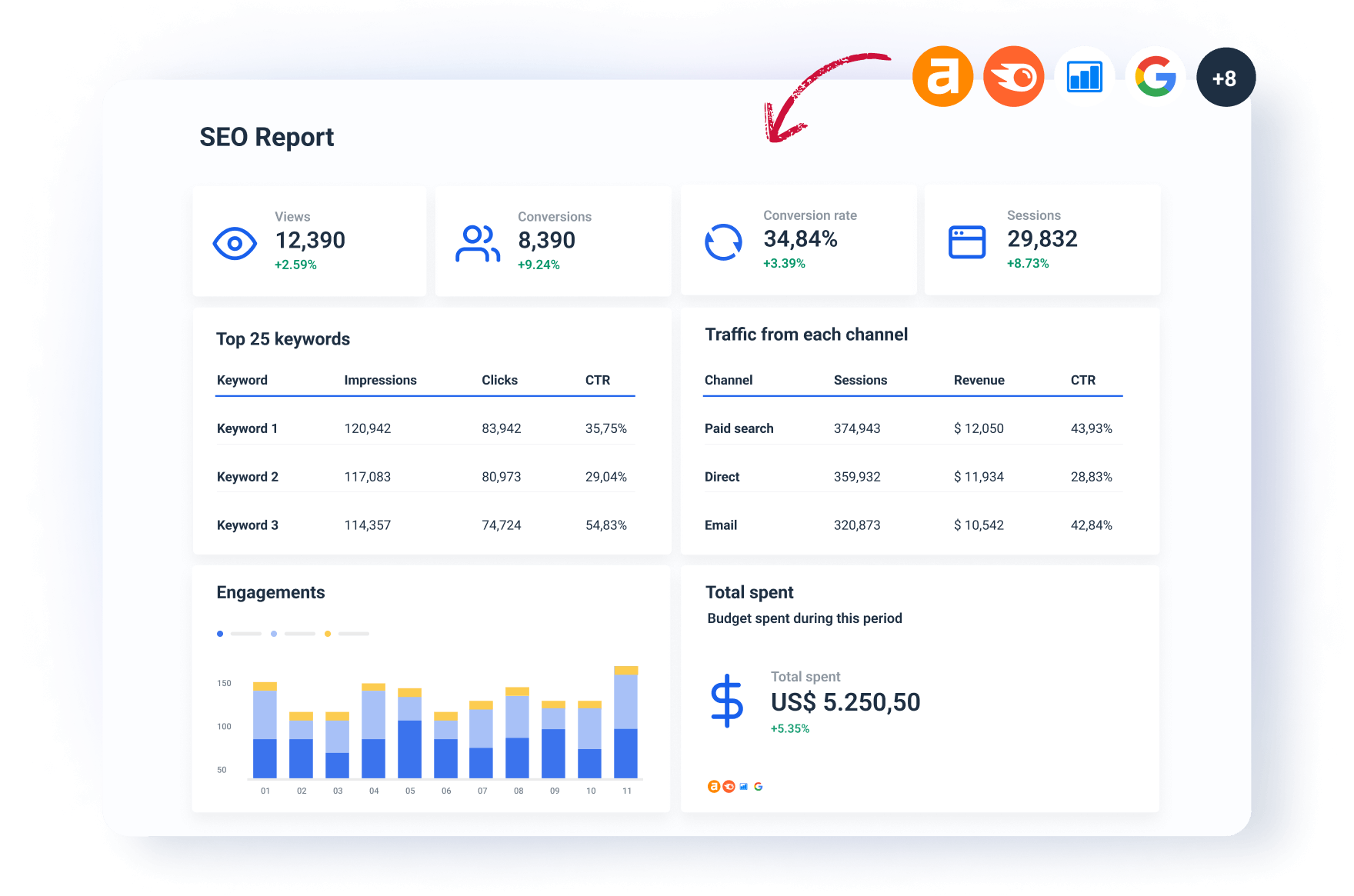Click the small Semrush icon in Total spent panel
Image resolution: width=1354 pixels, height=896 pixels.
point(728,786)
